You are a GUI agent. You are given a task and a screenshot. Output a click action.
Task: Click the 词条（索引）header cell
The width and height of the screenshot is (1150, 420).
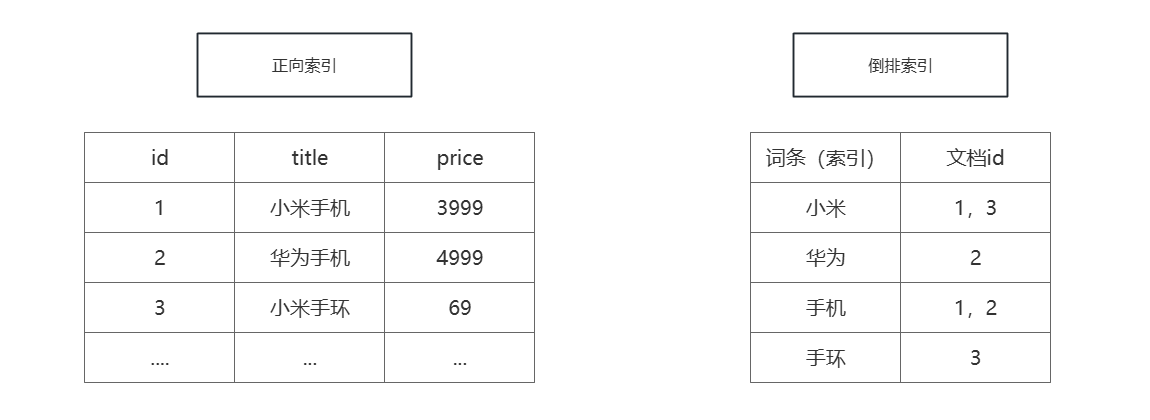825,158
